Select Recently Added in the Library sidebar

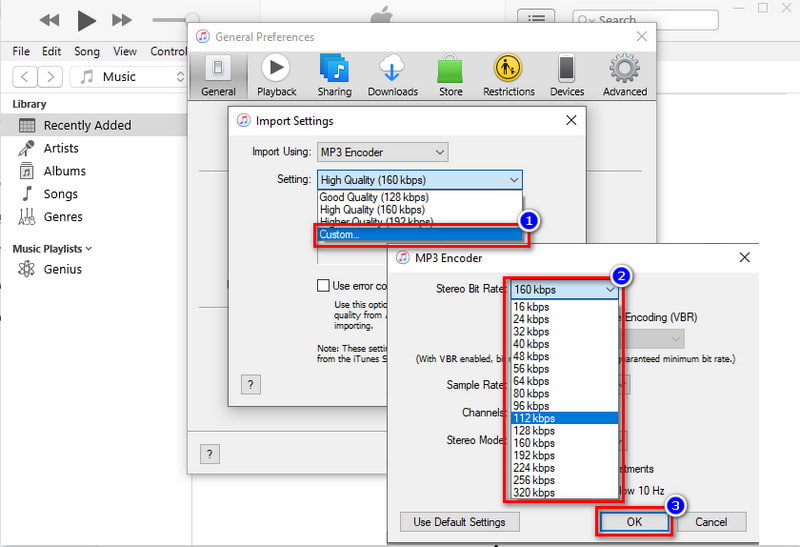[x=87, y=125]
